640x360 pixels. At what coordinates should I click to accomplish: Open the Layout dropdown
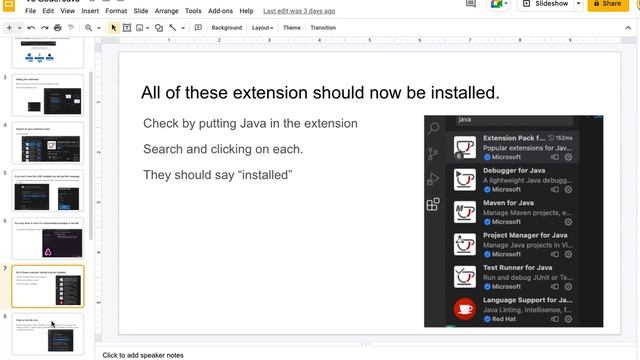[x=262, y=28]
